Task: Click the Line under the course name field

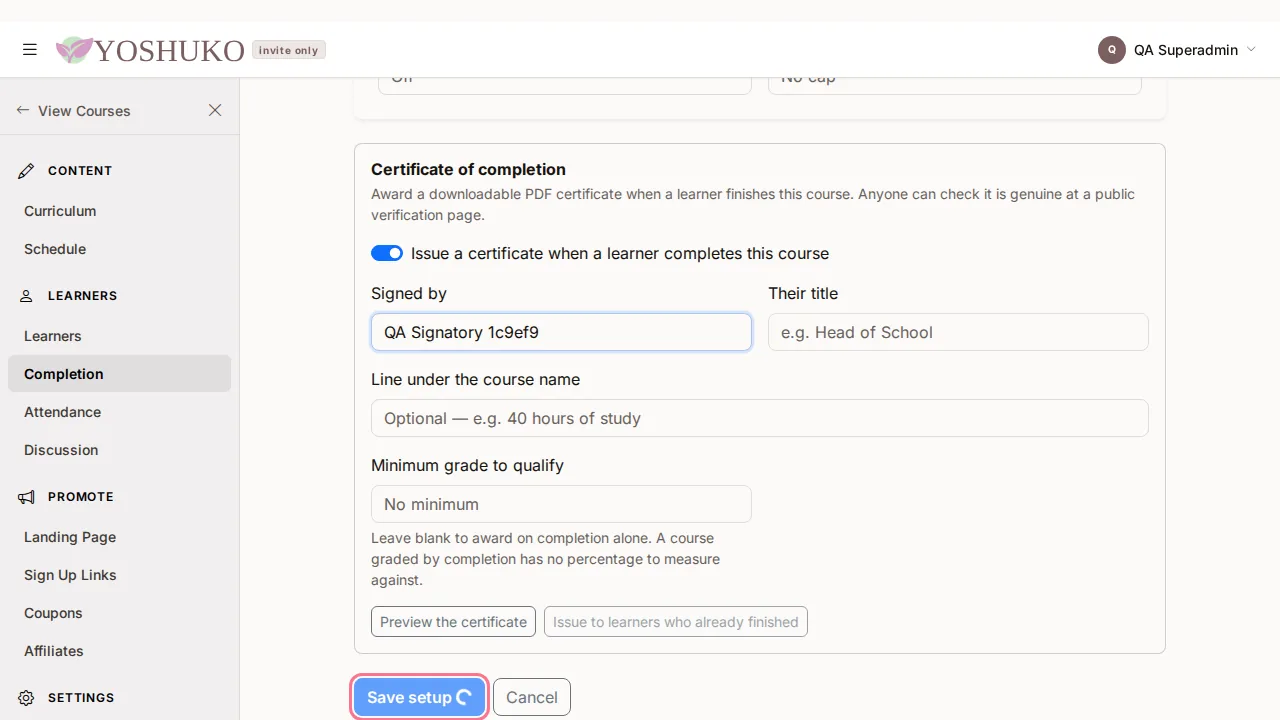Action: (x=760, y=418)
